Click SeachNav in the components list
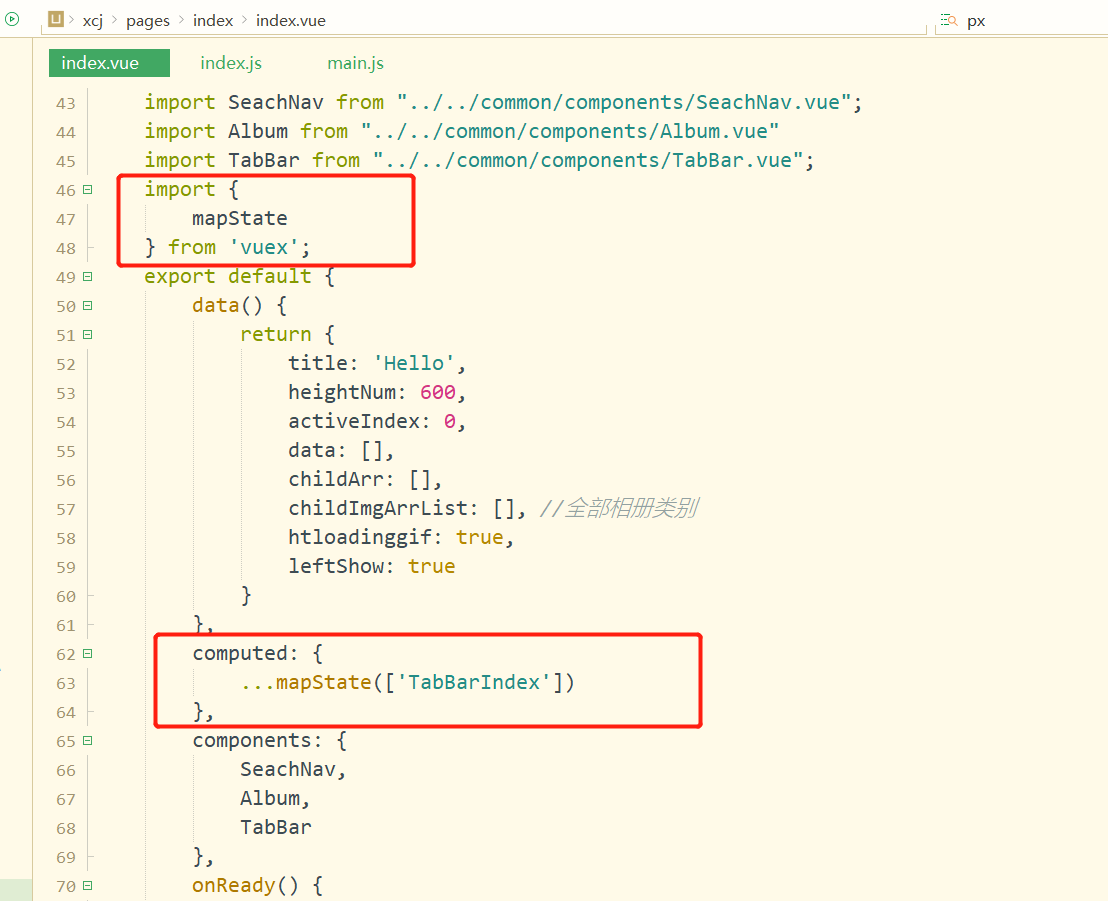1108x901 pixels. click(x=288, y=769)
